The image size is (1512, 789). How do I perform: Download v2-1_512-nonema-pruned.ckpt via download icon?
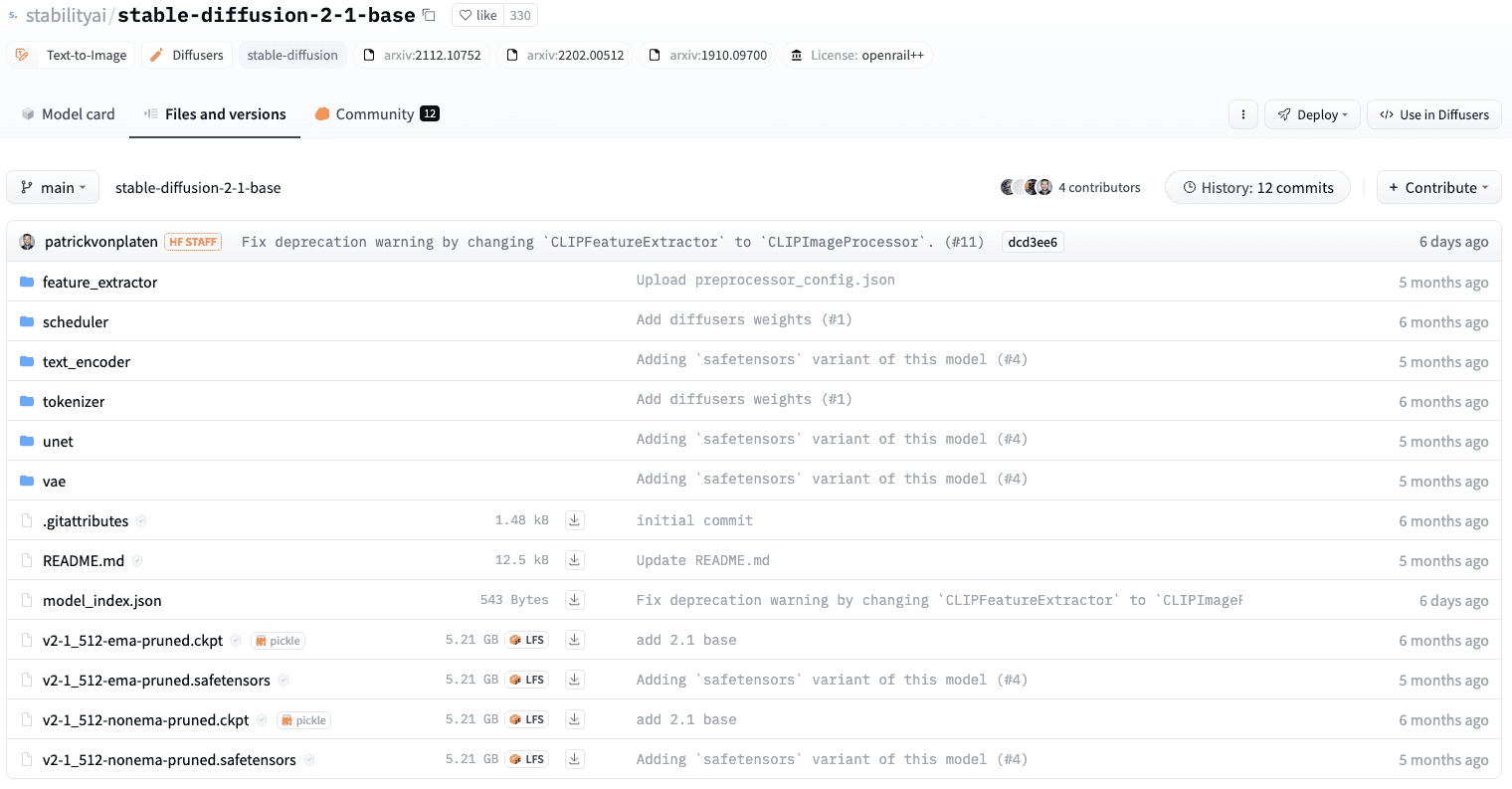574,719
